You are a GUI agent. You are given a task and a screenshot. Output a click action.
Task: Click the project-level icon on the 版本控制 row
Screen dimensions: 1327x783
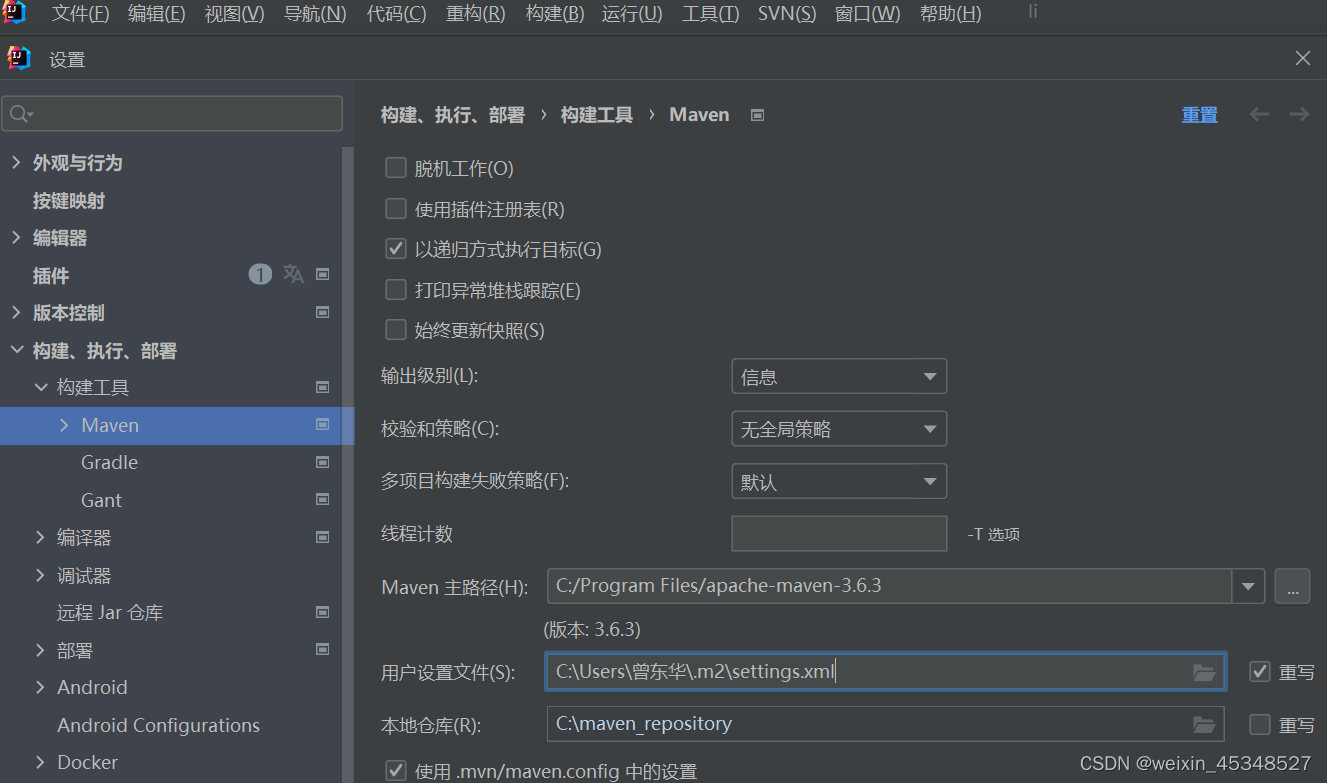point(322,312)
